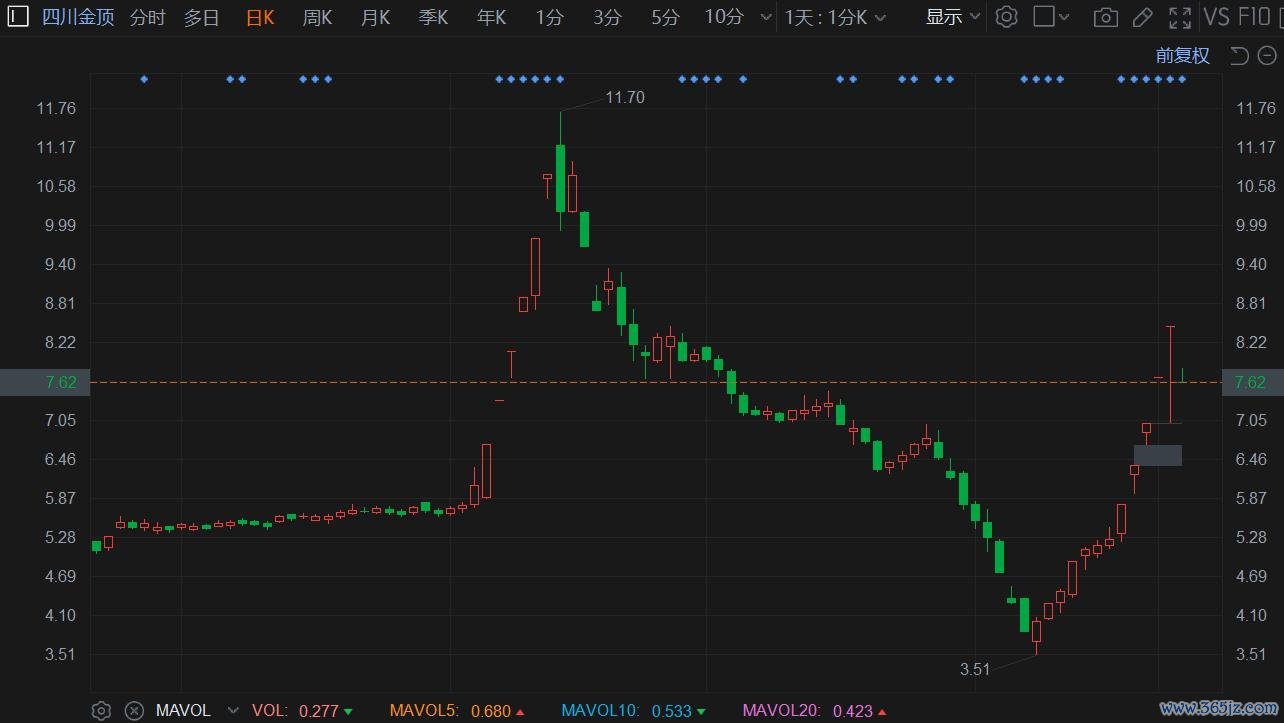Open the 显示 dropdown menu
The width and height of the screenshot is (1284, 723).
(952, 17)
